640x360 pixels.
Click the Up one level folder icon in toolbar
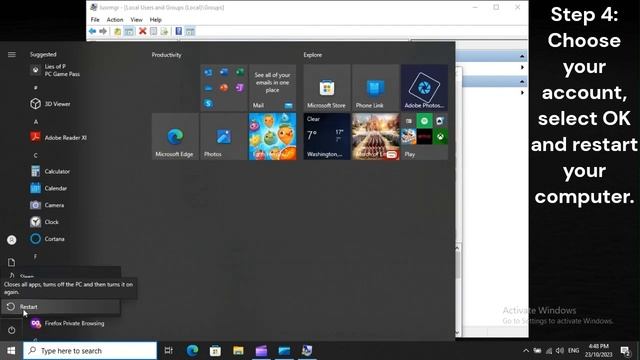[118, 31]
